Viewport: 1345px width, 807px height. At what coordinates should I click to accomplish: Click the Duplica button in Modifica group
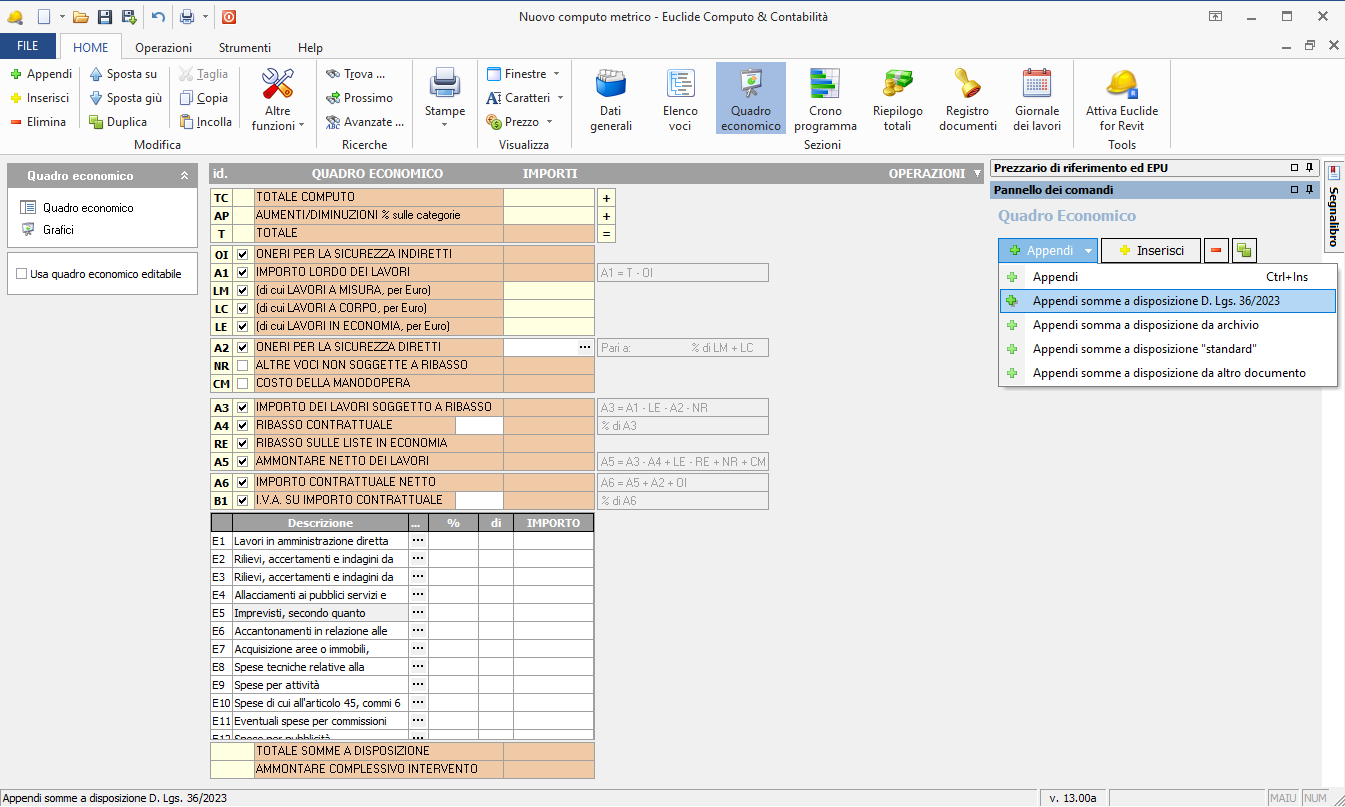click(x=117, y=122)
